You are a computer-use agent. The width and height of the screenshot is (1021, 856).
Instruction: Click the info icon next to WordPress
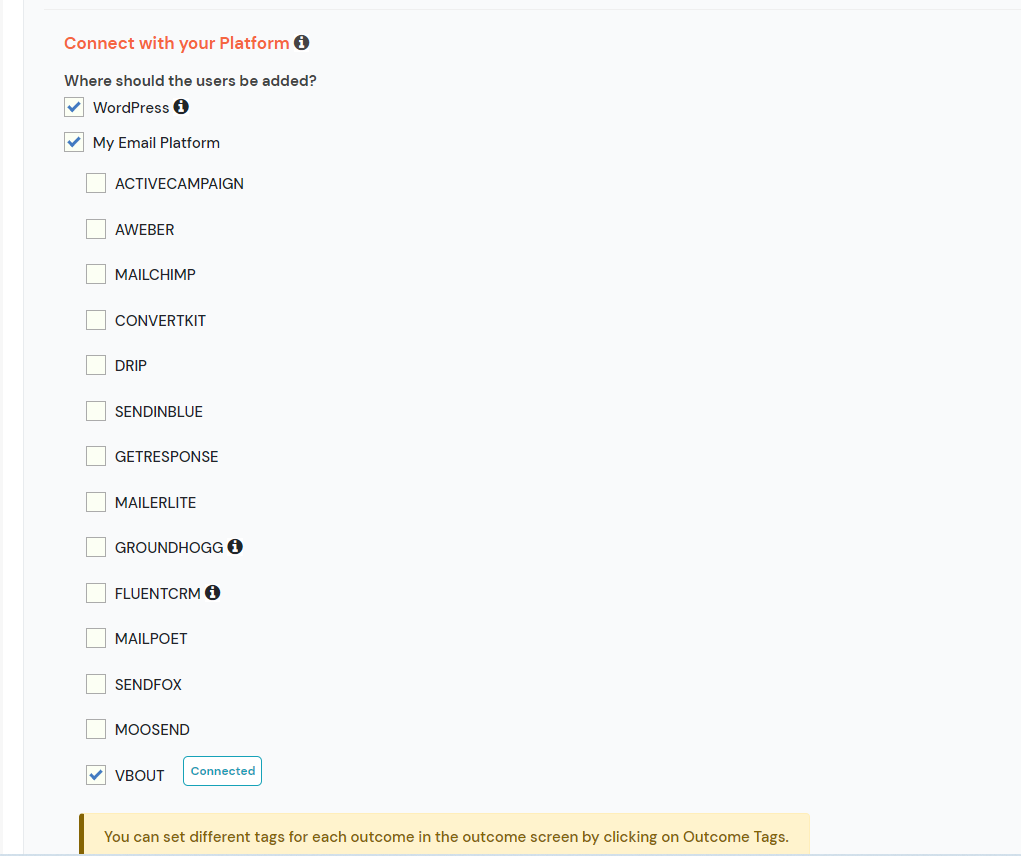[x=181, y=106]
